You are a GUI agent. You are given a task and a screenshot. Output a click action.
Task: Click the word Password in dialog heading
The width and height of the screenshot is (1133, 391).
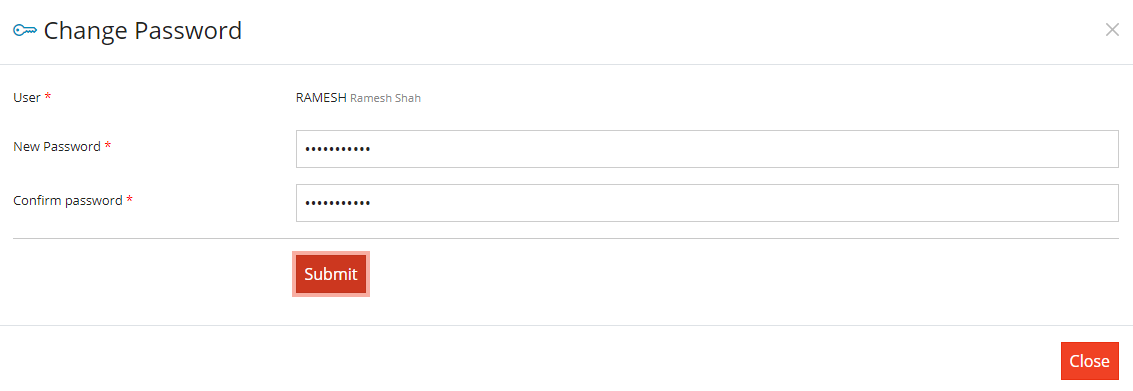pos(189,31)
